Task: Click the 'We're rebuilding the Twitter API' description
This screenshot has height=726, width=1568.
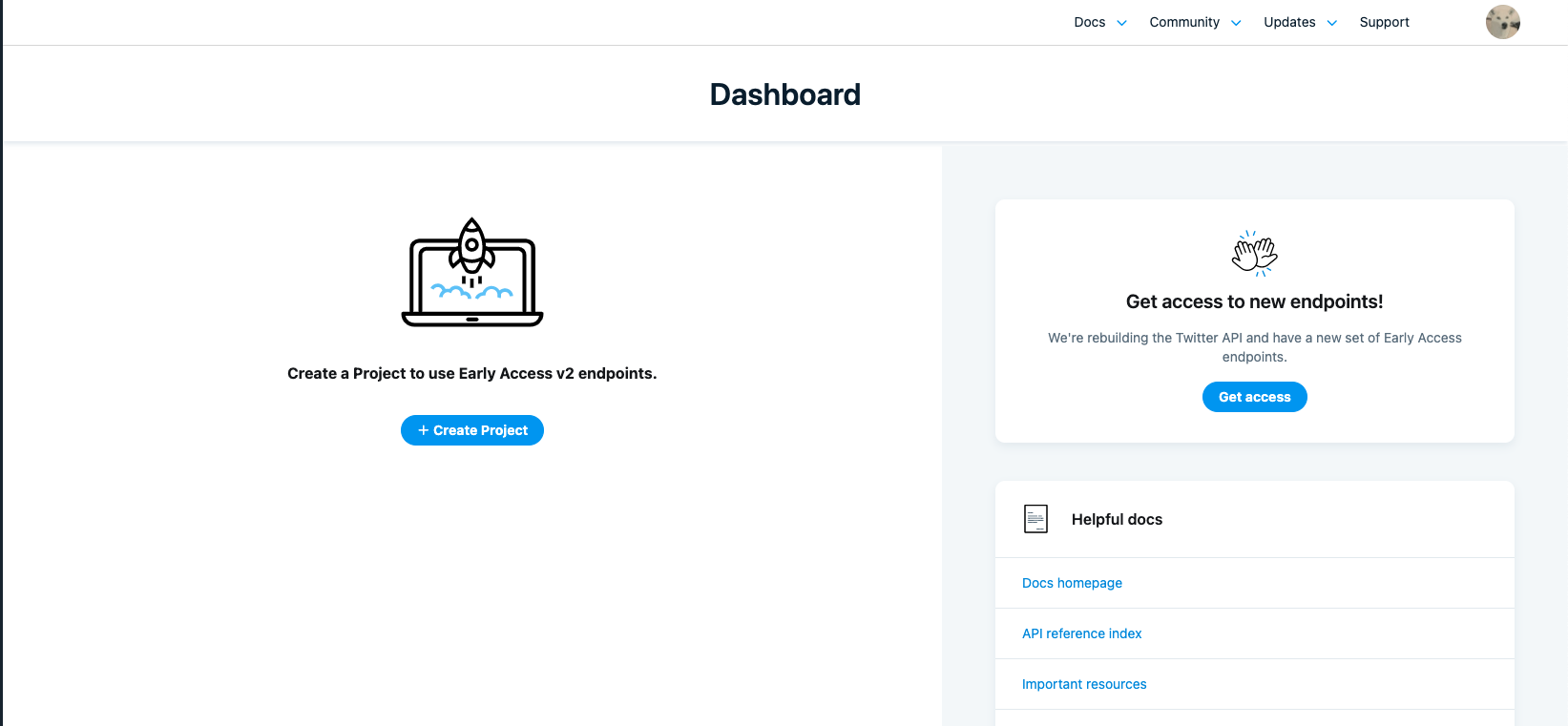Action: pos(1255,347)
